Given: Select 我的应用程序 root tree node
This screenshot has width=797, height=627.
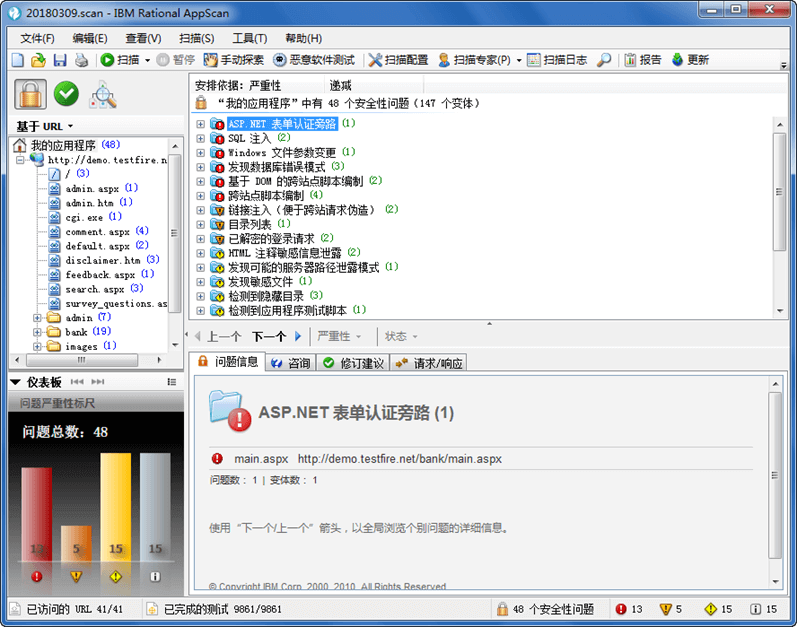Looking at the screenshot, I should 63,145.
